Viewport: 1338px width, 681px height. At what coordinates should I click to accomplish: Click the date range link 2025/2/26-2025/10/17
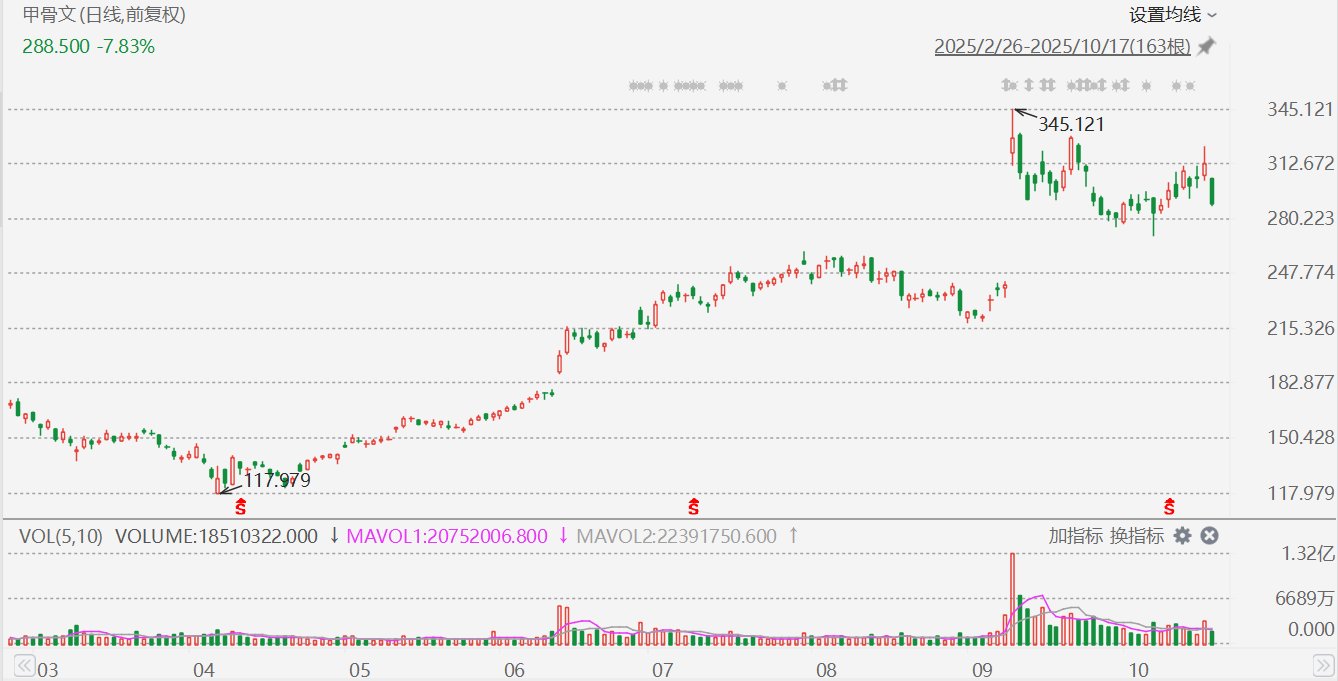(x=1063, y=47)
